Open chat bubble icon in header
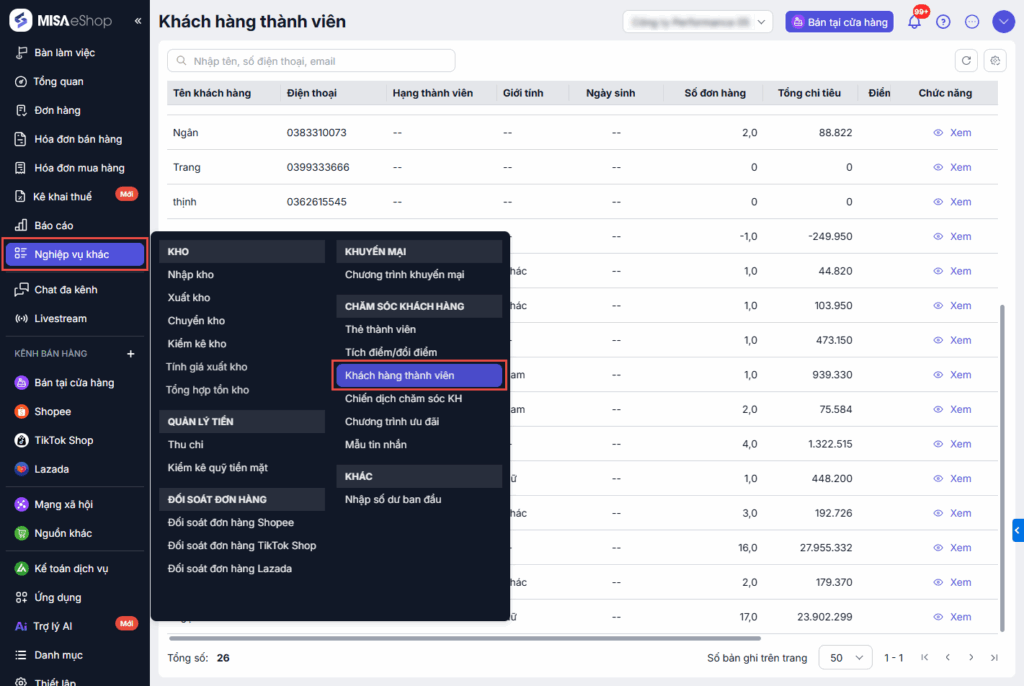This screenshot has width=1024, height=686. click(972, 22)
